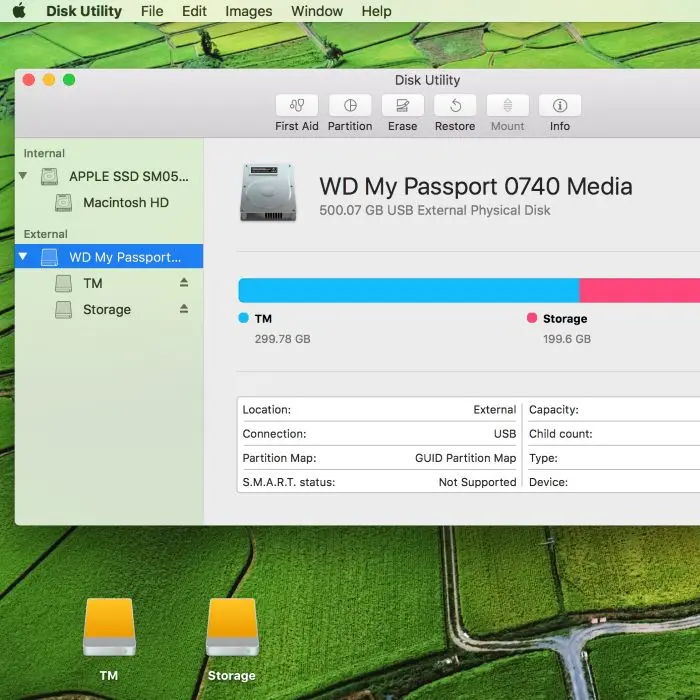Viewport: 700px width, 700px height.
Task: Open the Partition tool
Action: 350,105
